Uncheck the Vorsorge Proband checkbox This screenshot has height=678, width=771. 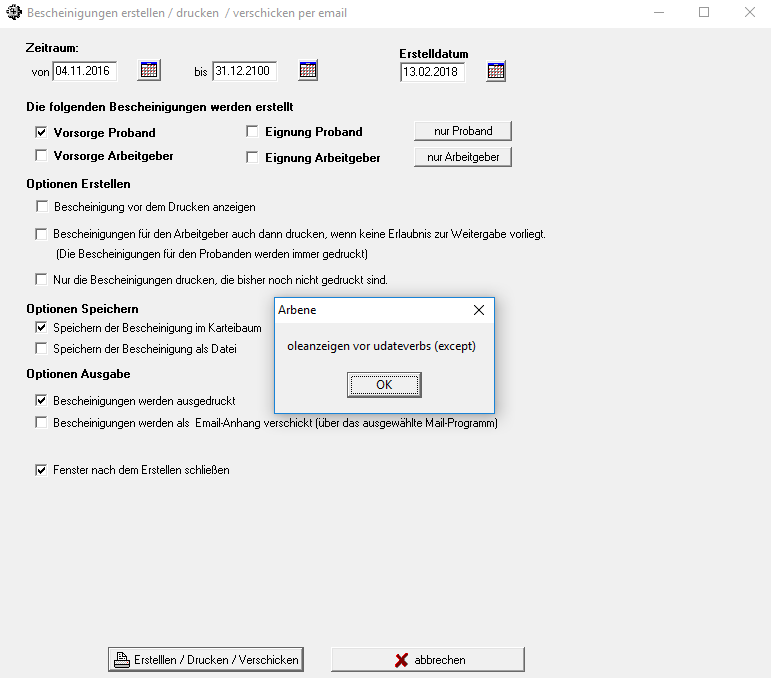(41, 132)
